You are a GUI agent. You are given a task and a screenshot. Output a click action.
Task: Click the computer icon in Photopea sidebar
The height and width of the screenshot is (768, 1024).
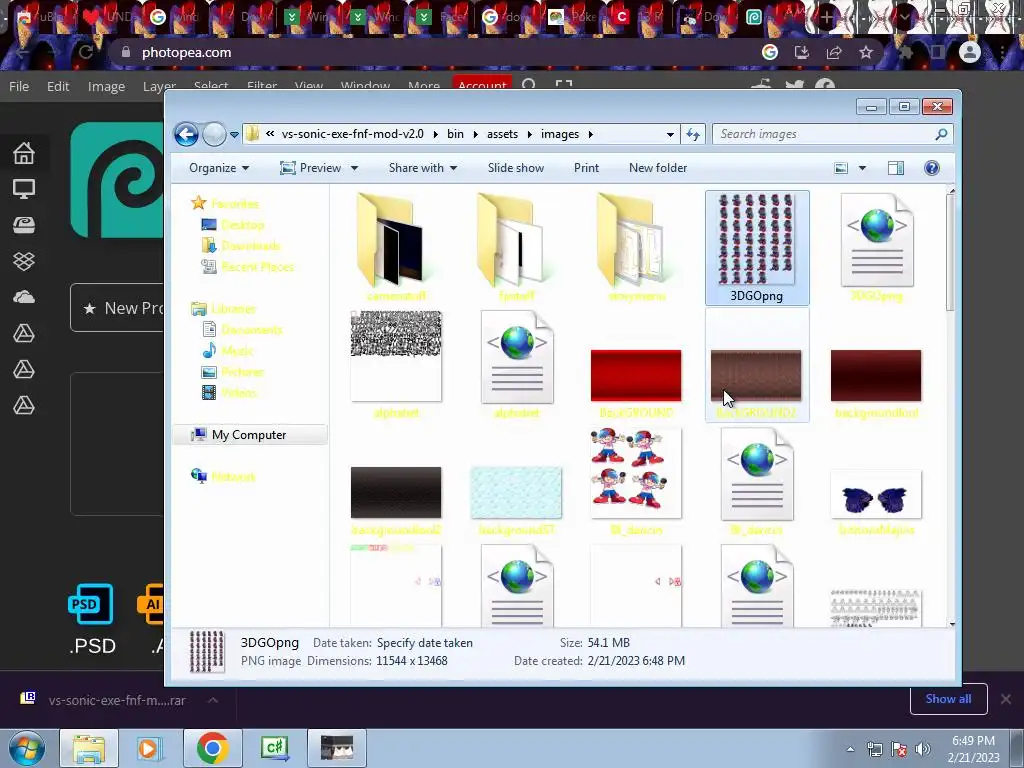24,189
